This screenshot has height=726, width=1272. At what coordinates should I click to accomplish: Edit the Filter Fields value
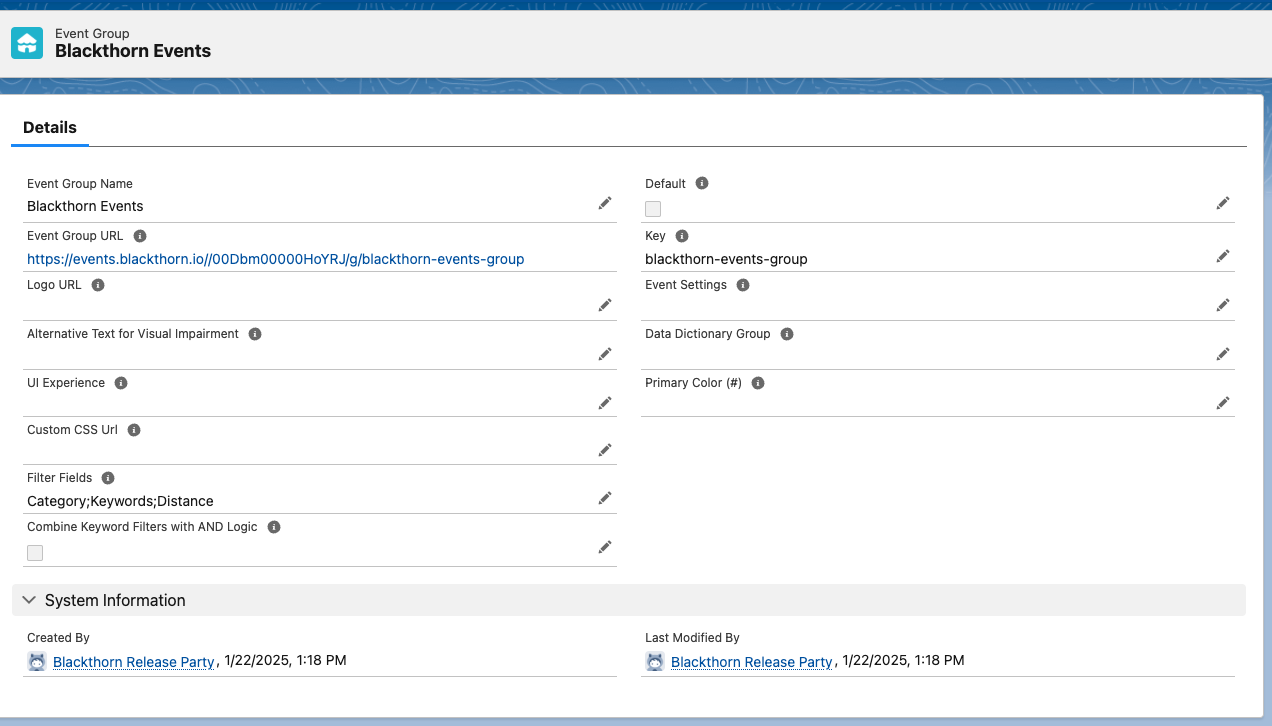pyautogui.click(x=605, y=498)
